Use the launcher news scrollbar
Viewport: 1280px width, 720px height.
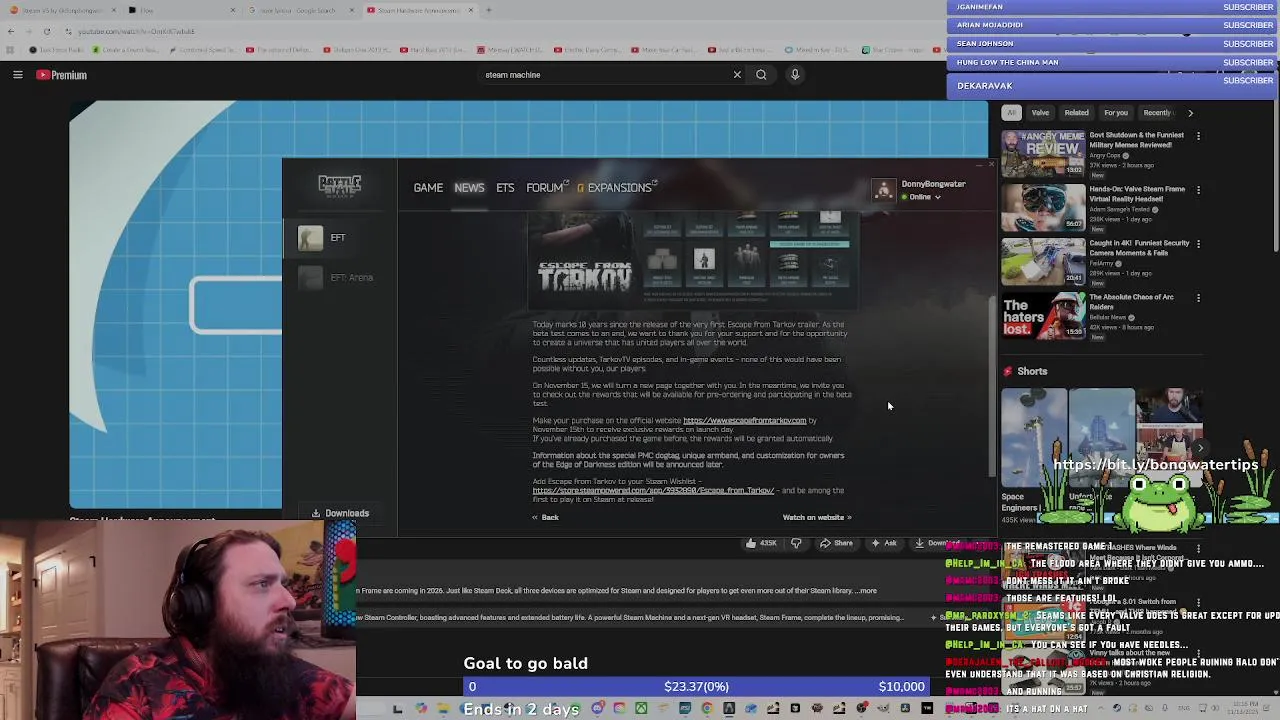(991, 385)
